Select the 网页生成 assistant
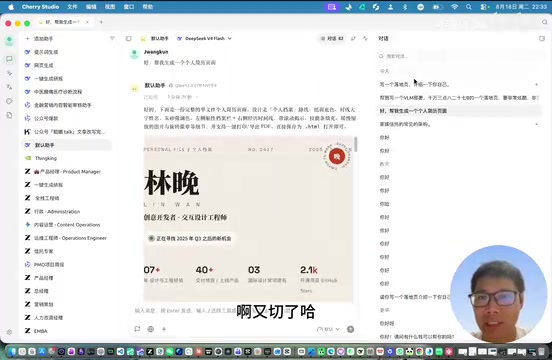 pos(67,65)
